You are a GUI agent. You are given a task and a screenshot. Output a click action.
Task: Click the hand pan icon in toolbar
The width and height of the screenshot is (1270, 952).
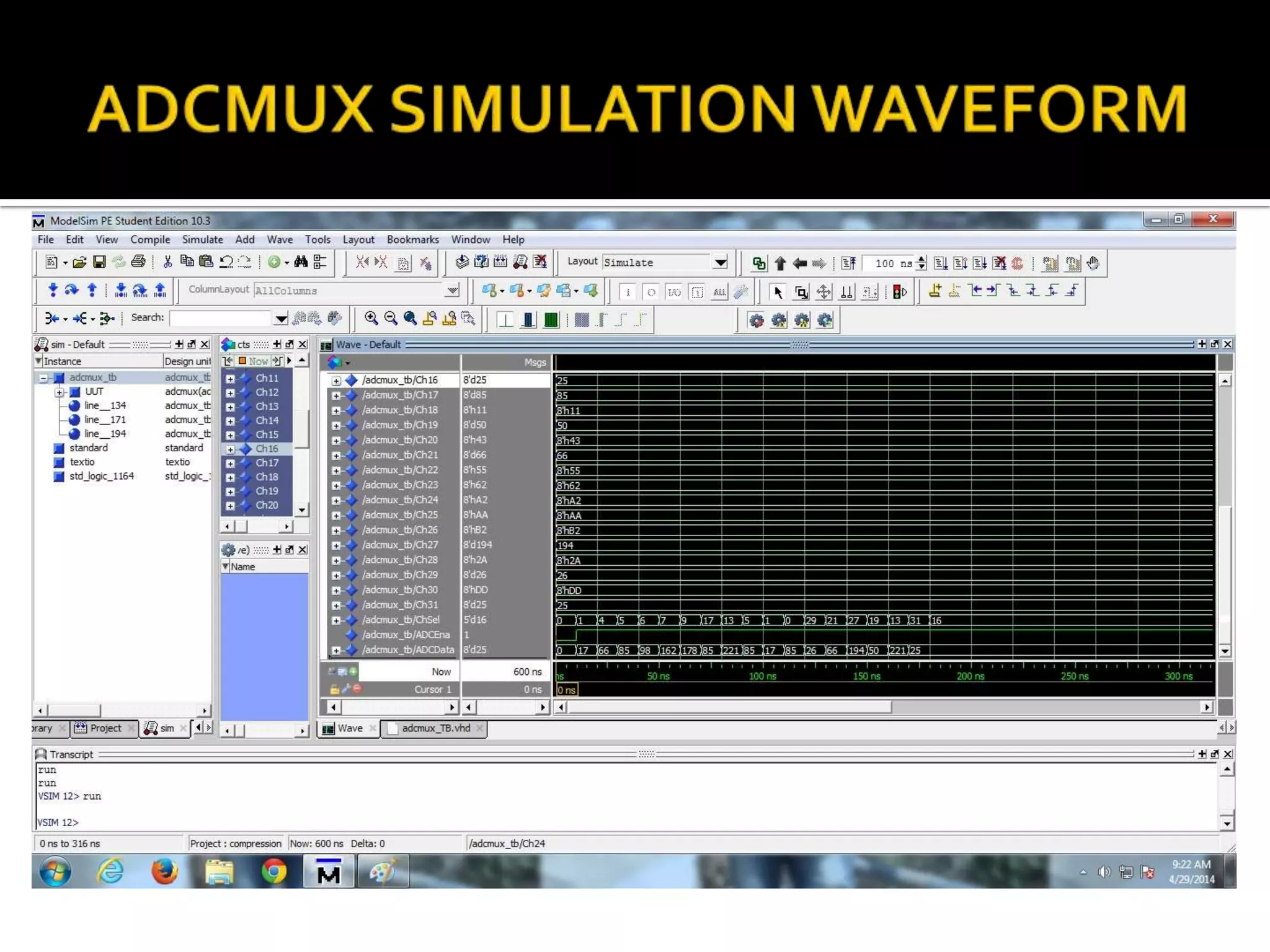coord(1093,263)
